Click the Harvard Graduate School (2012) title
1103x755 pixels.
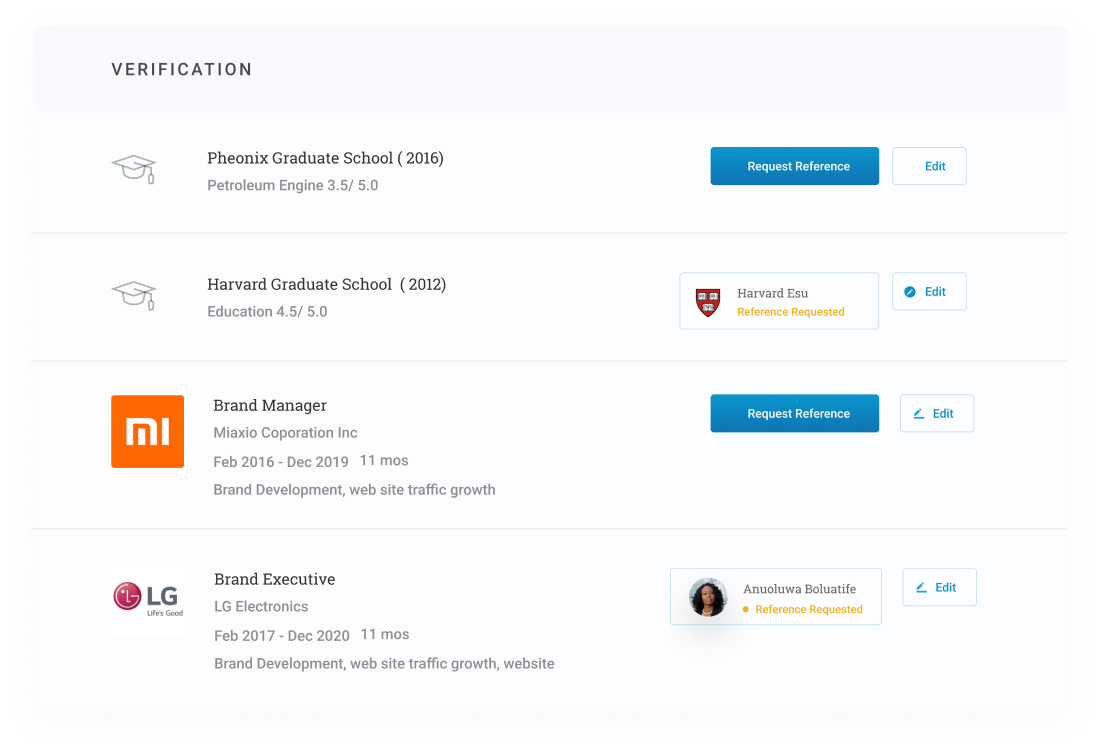[x=326, y=284]
